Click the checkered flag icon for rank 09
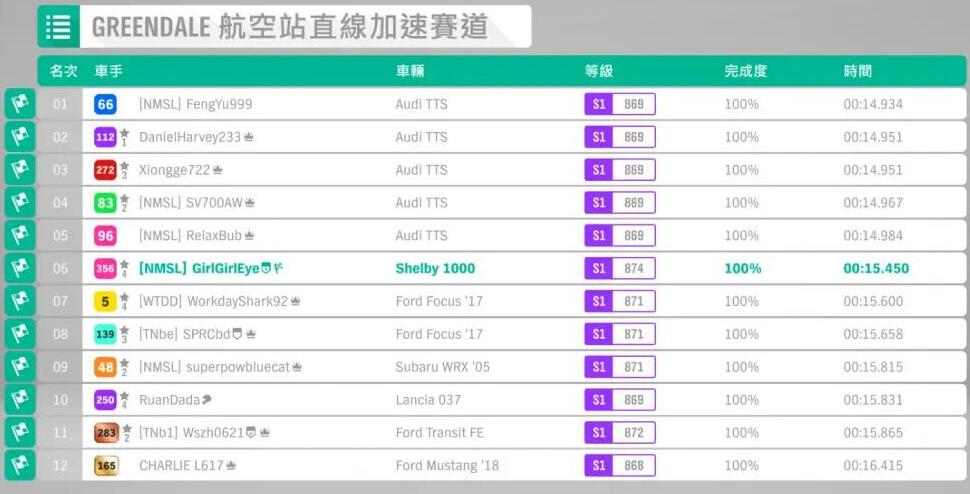This screenshot has height=494, width=970. tap(20, 367)
